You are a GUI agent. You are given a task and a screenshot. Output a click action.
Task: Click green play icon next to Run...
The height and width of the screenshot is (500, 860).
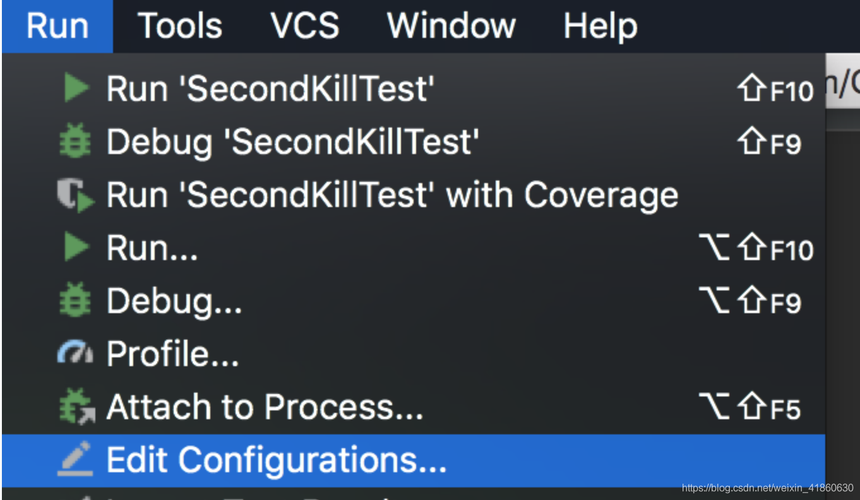pos(76,247)
